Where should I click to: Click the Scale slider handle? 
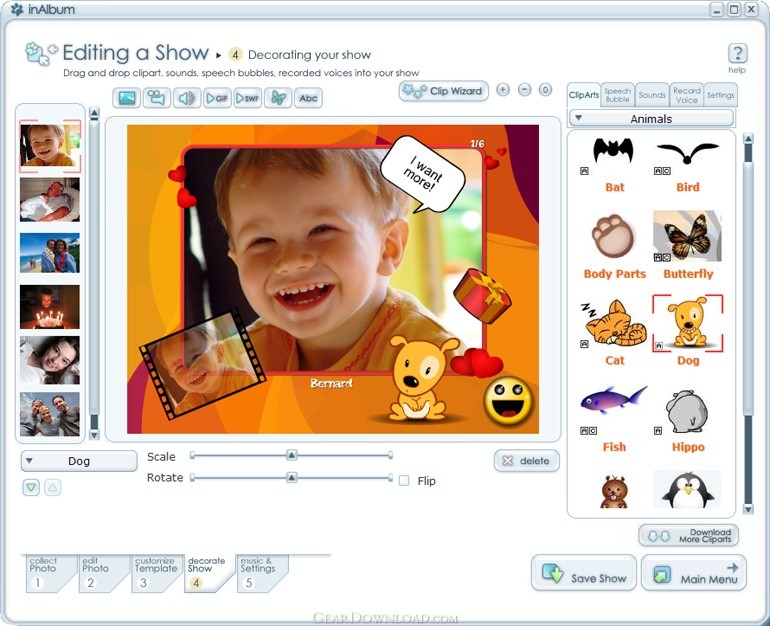pyautogui.click(x=291, y=455)
